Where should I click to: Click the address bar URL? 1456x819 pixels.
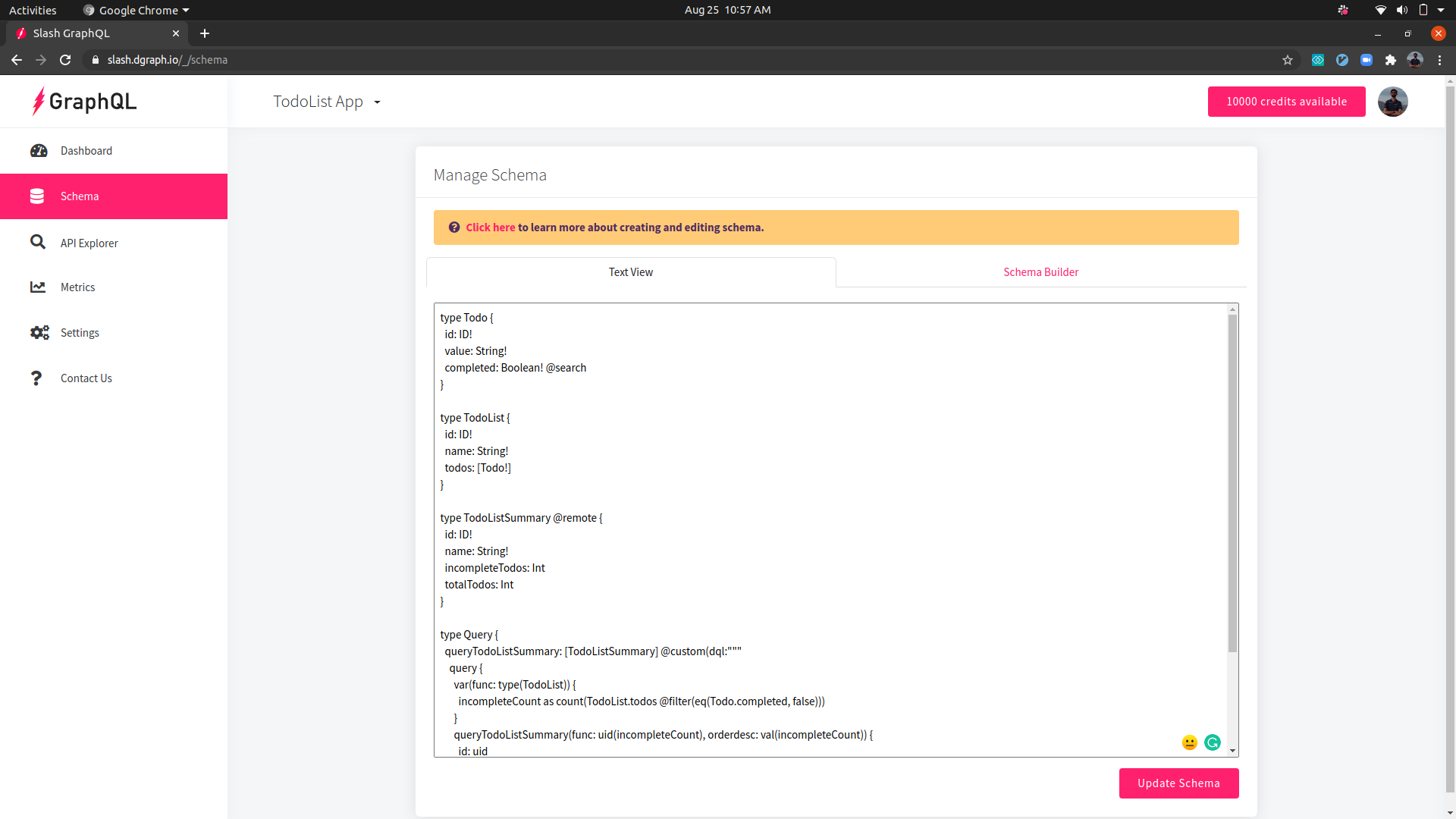click(167, 60)
